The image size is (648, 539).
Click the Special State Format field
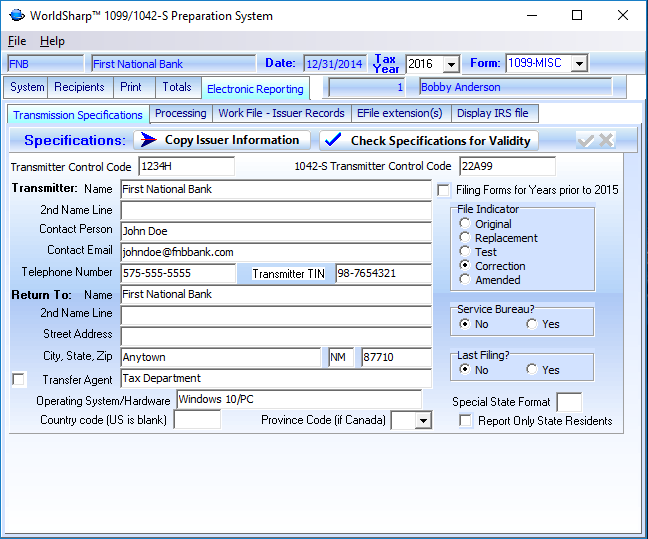coord(569,402)
